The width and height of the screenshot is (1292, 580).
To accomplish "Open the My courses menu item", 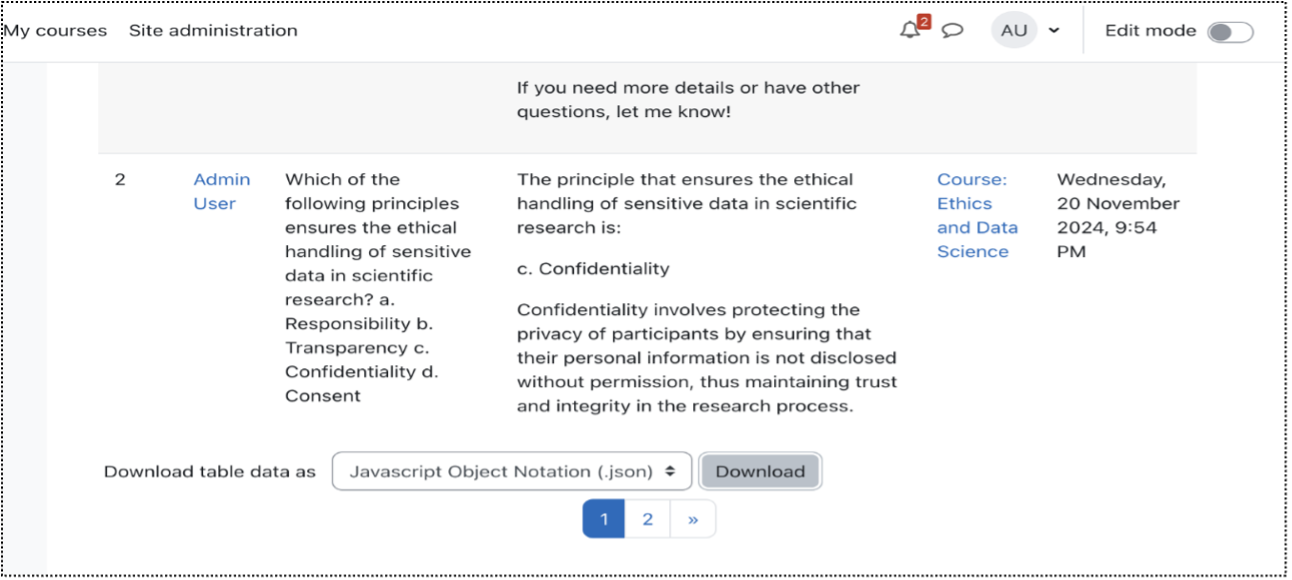I will coord(55,31).
